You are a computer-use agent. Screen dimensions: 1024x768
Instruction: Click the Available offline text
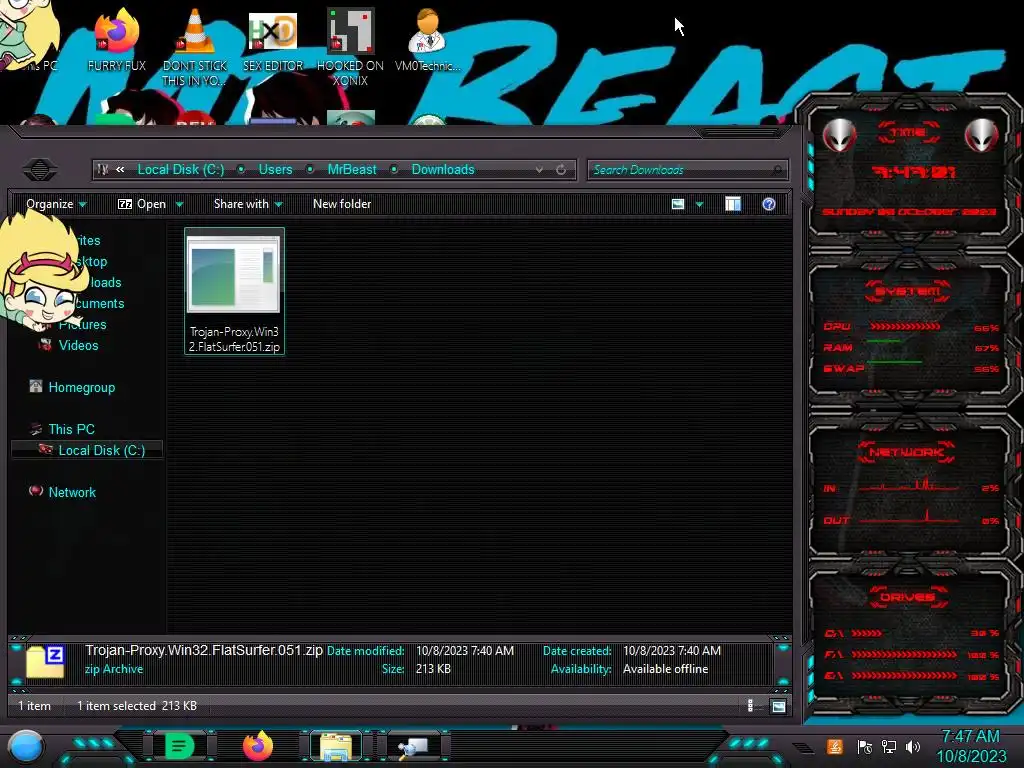(665, 669)
